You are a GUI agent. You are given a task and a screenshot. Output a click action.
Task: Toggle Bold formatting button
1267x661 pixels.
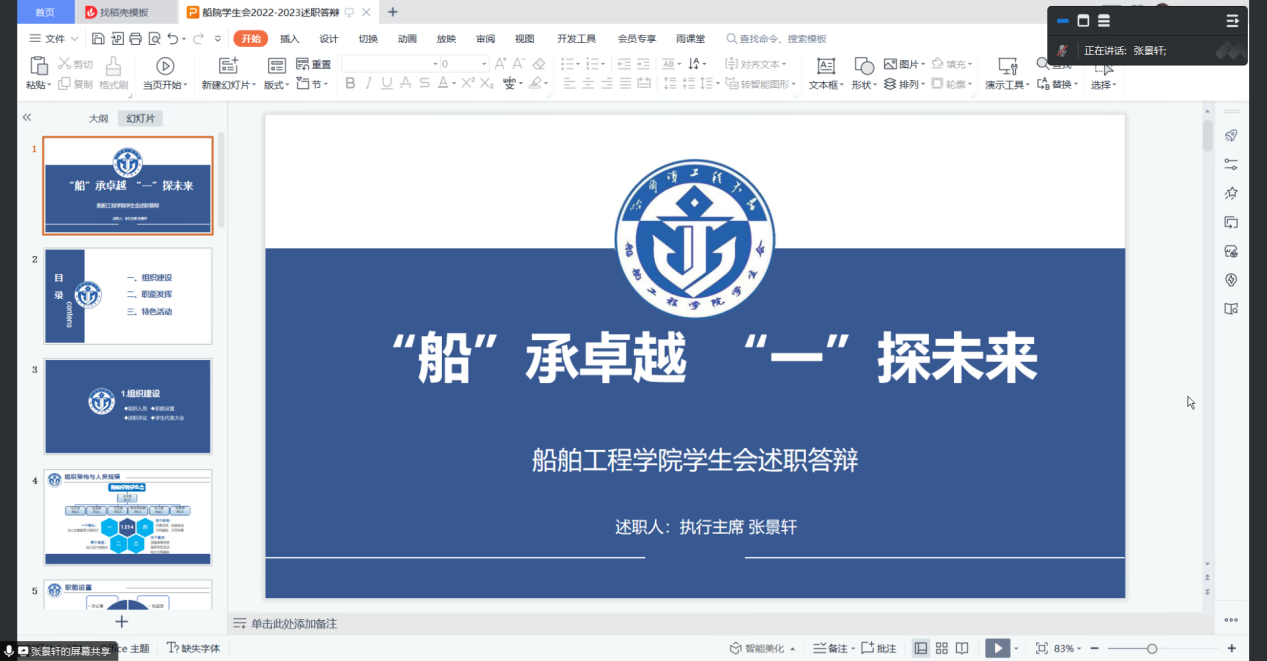pyautogui.click(x=351, y=84)
